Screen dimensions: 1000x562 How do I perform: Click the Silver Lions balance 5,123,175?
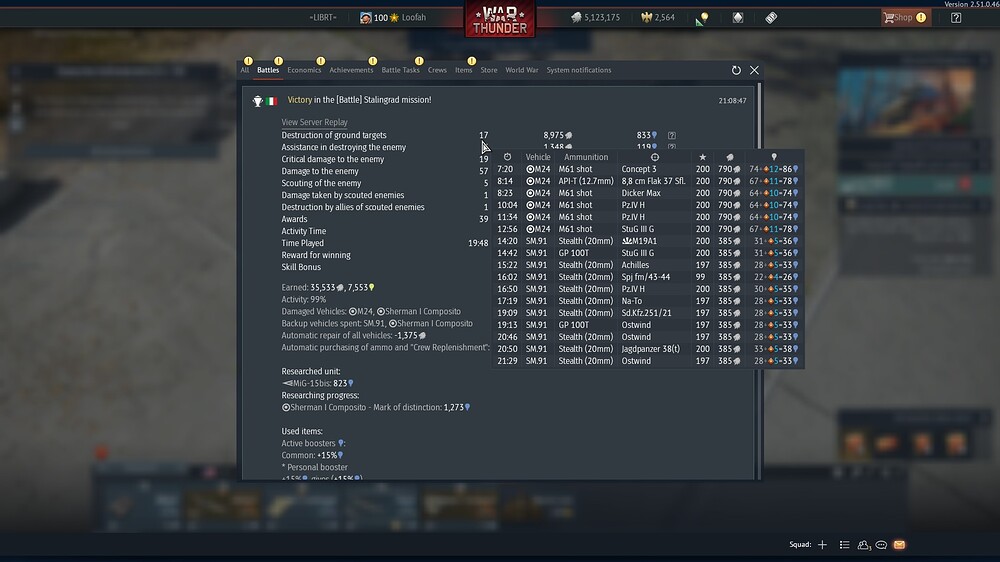click(596, 17)
